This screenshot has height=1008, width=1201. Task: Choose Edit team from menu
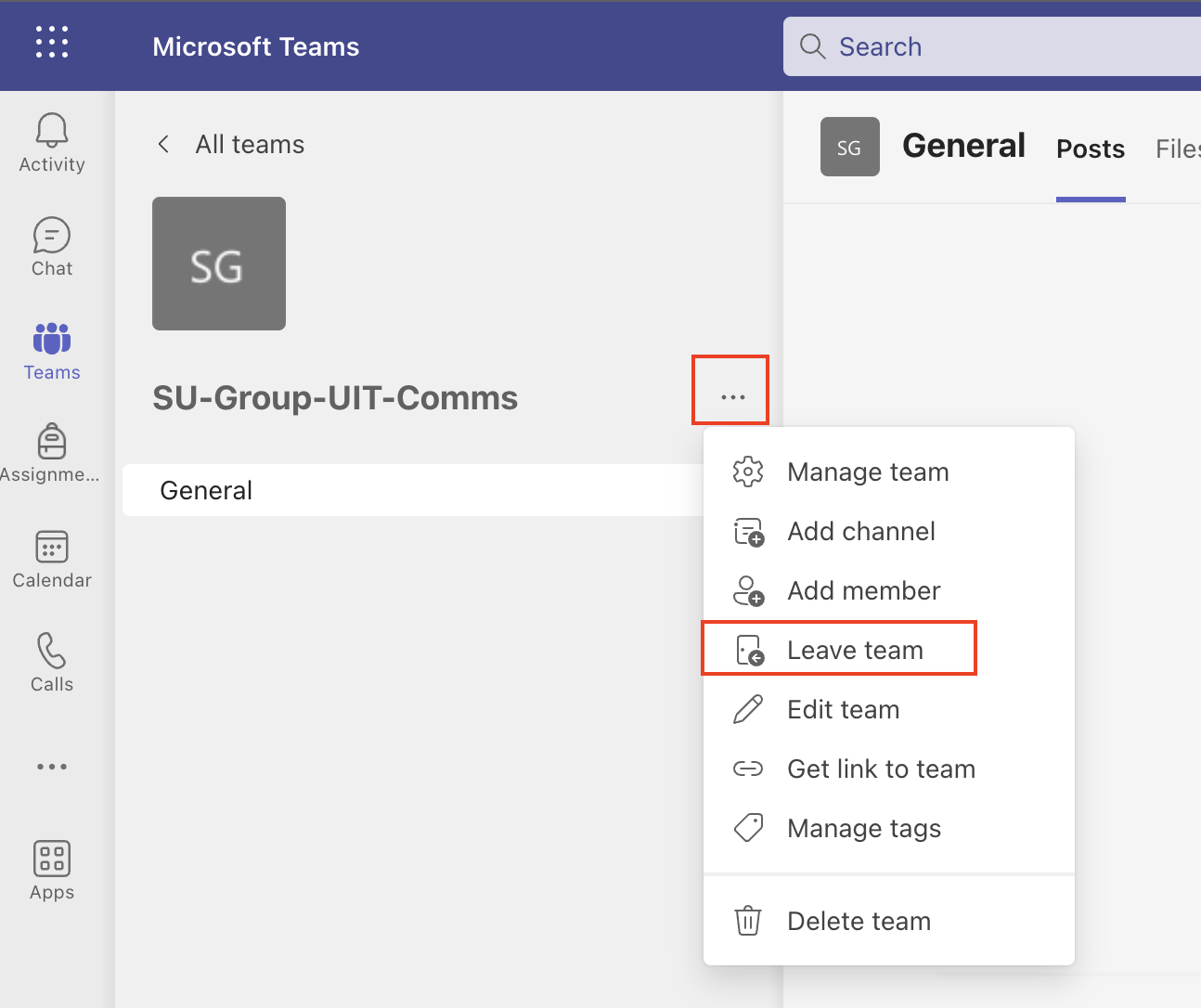point(843,710)
